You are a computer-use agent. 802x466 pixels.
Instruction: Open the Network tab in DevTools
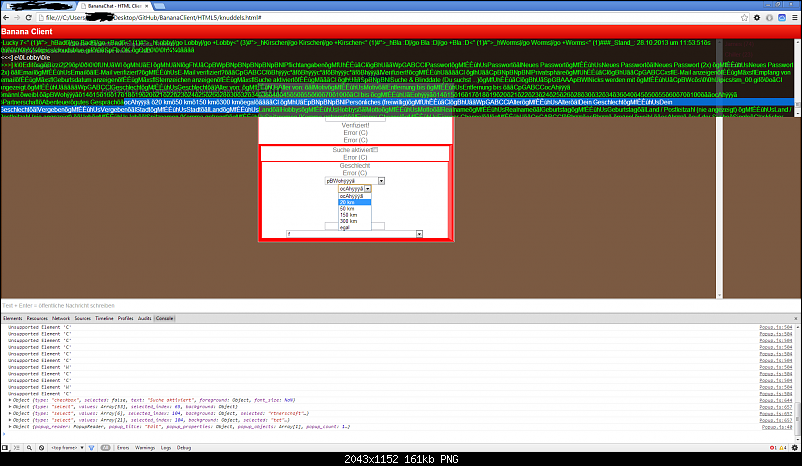coord(61,318)
